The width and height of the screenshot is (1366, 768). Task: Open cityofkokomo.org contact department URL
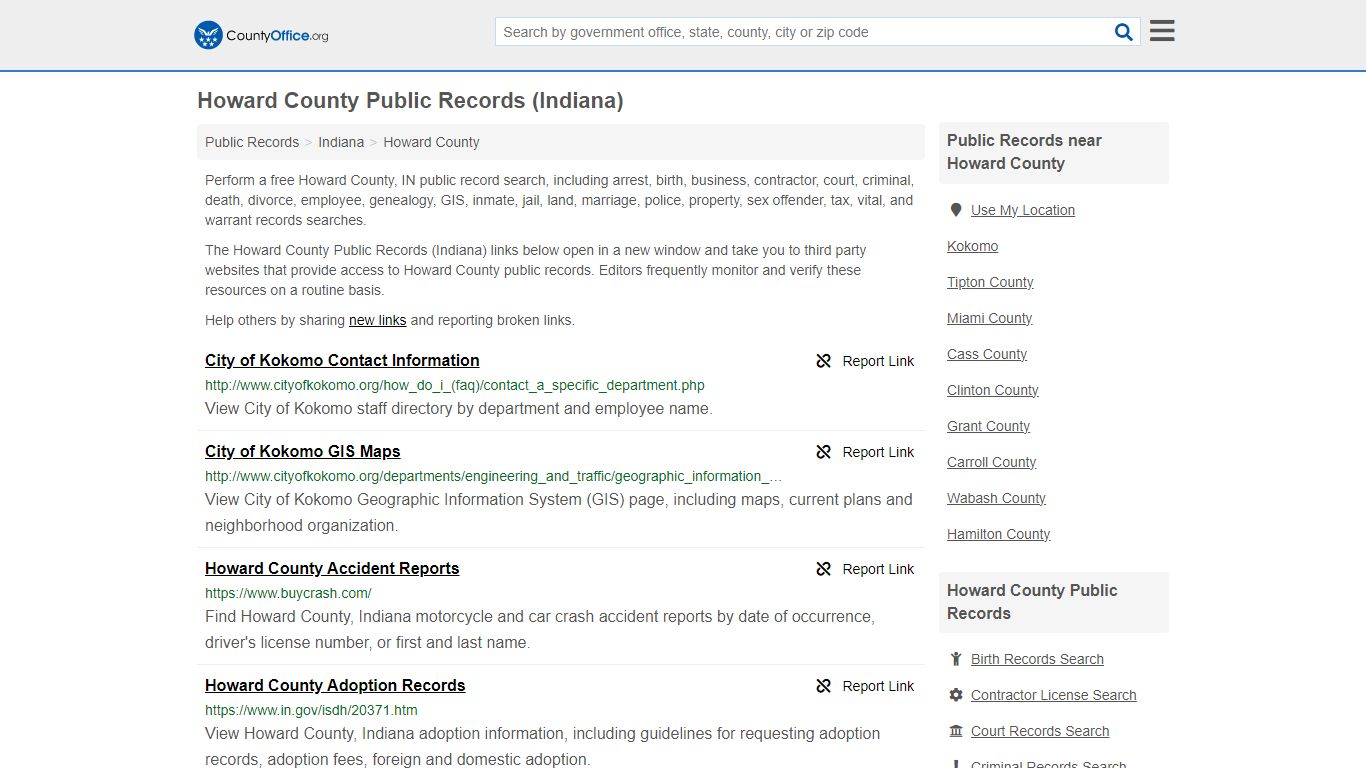455,385
